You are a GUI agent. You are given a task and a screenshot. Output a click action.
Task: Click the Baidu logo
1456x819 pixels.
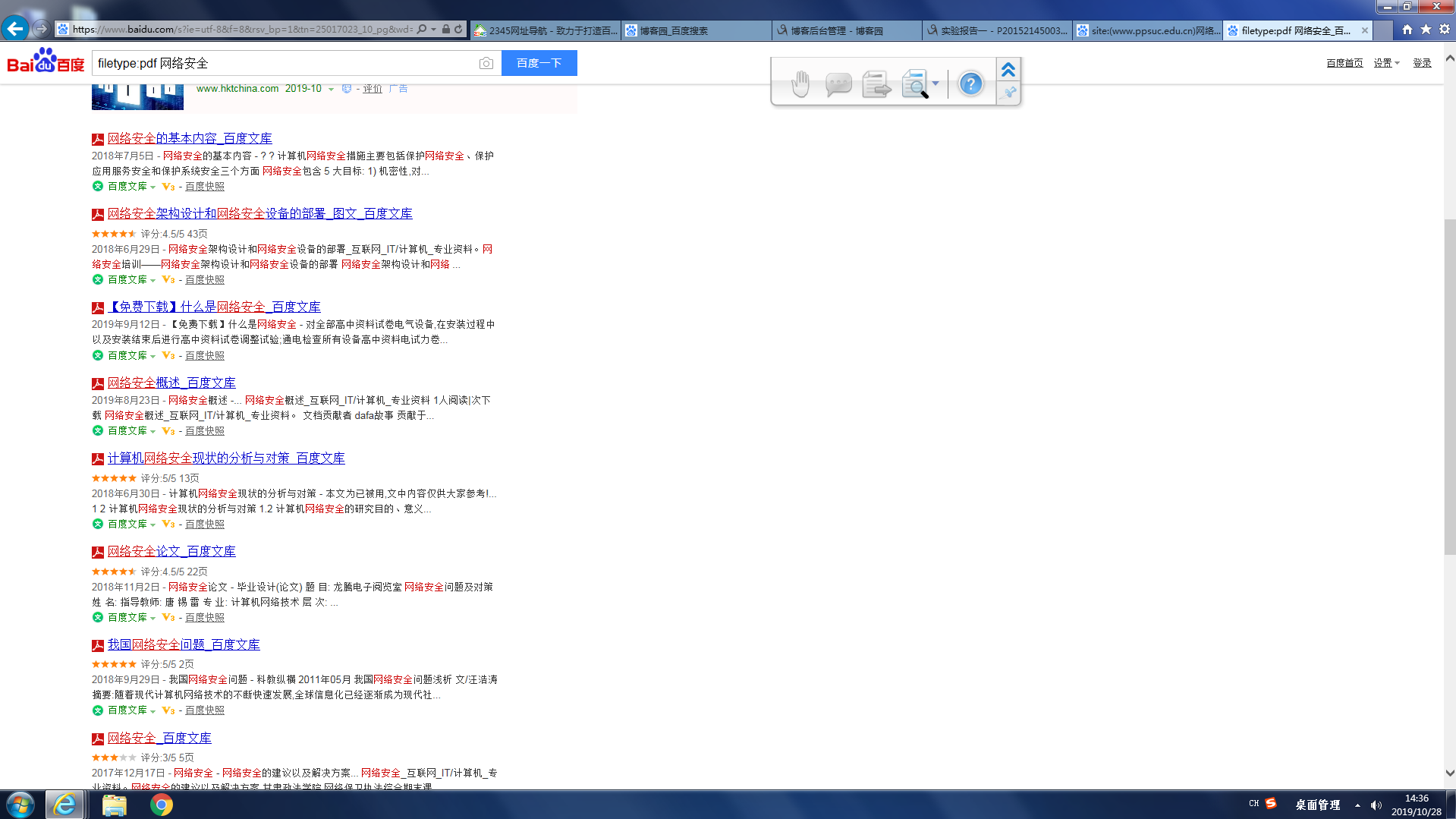pos(46,61)
